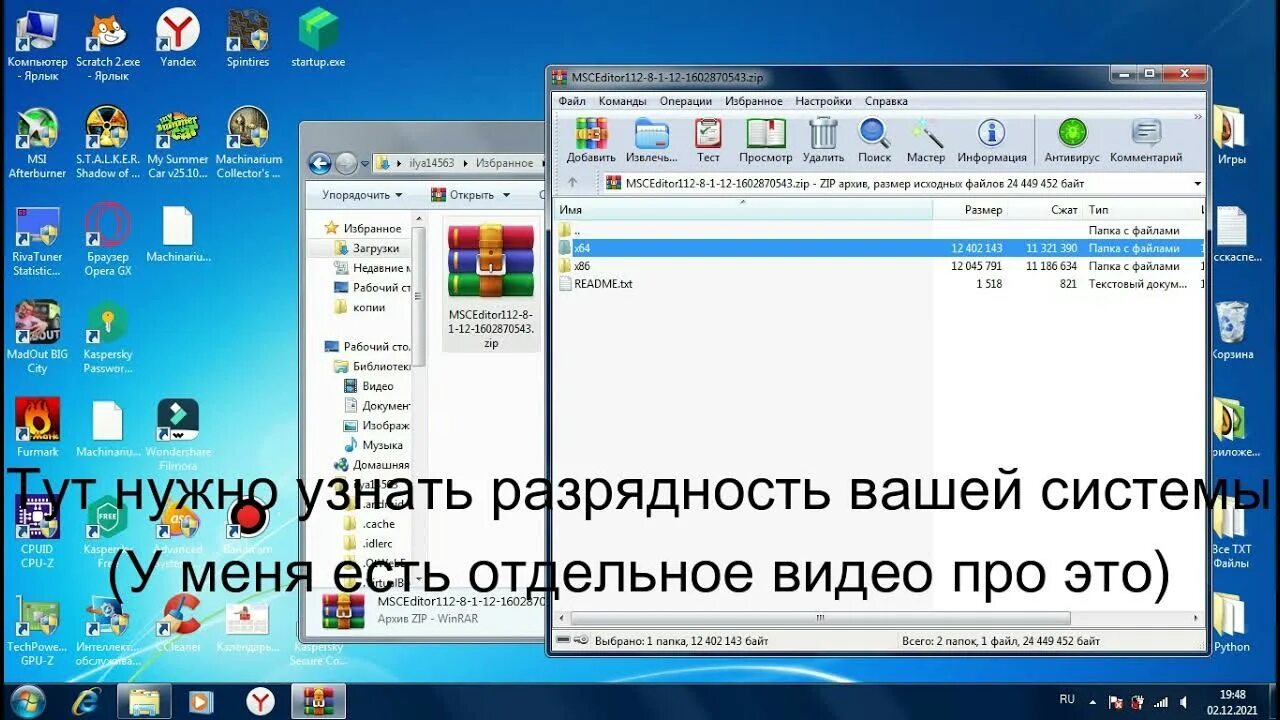1280x720 pixels.
Task: Sort archive list by Тип column
Action: point(1140,210)
